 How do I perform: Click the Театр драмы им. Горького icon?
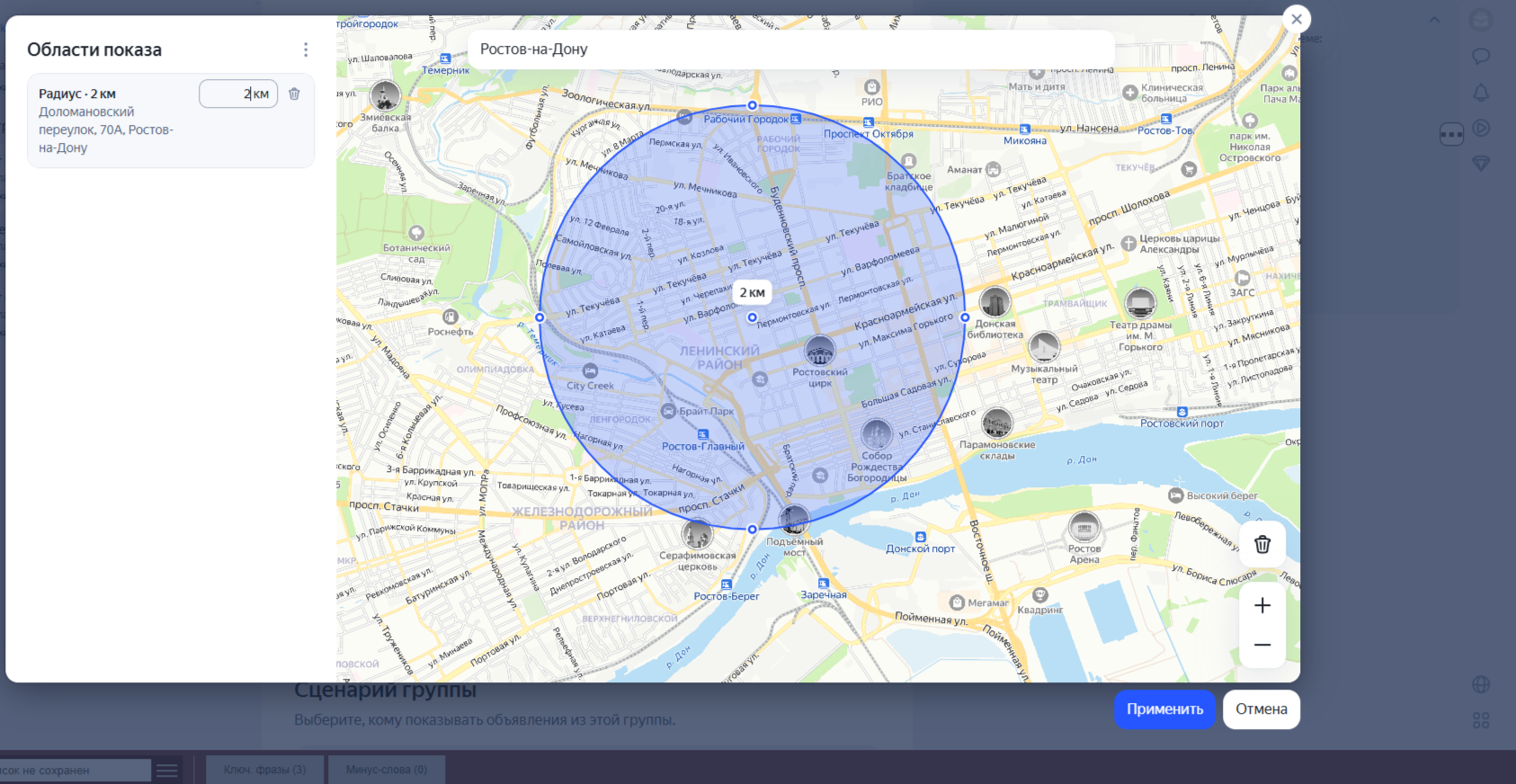click(x=1140, y=303)
